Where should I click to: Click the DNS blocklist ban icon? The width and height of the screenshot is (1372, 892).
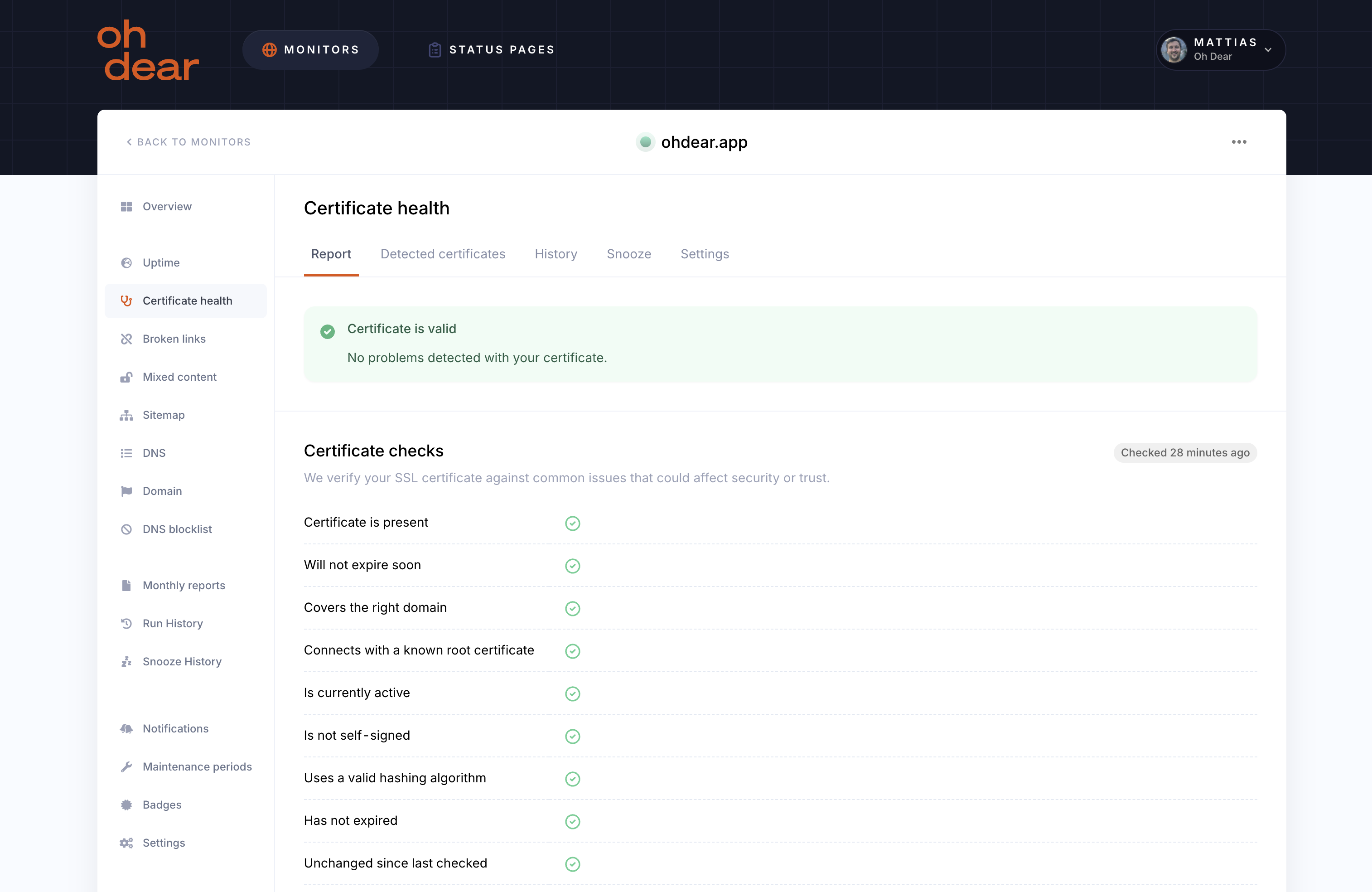(126, 529)
